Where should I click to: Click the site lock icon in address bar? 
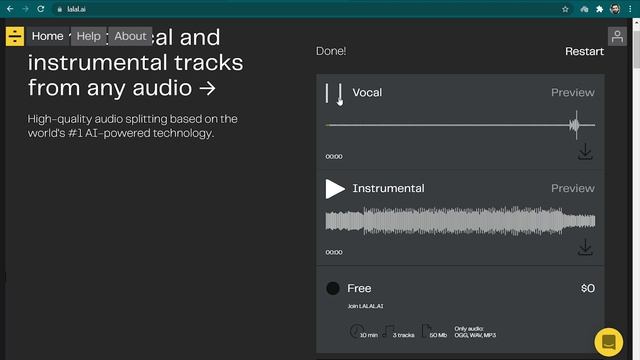tap(60, 9)
